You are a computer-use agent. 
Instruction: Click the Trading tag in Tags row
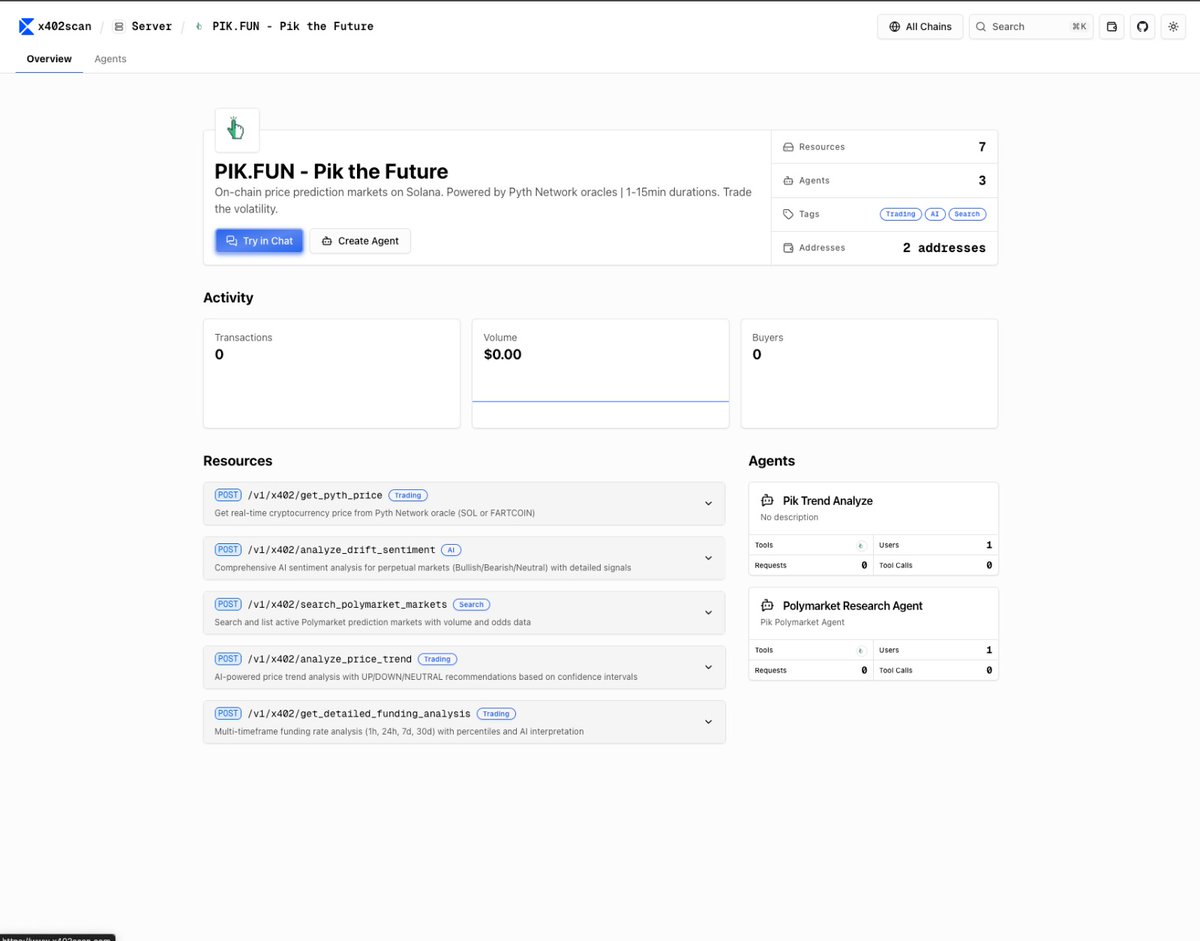(900, 214)
